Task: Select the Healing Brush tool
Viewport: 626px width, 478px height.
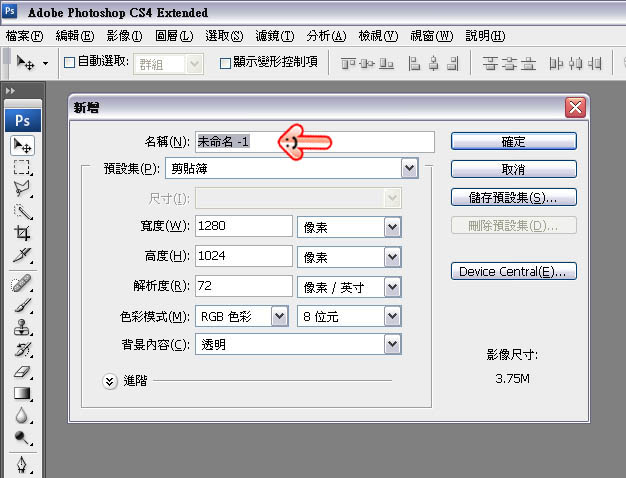Action: 22,283
